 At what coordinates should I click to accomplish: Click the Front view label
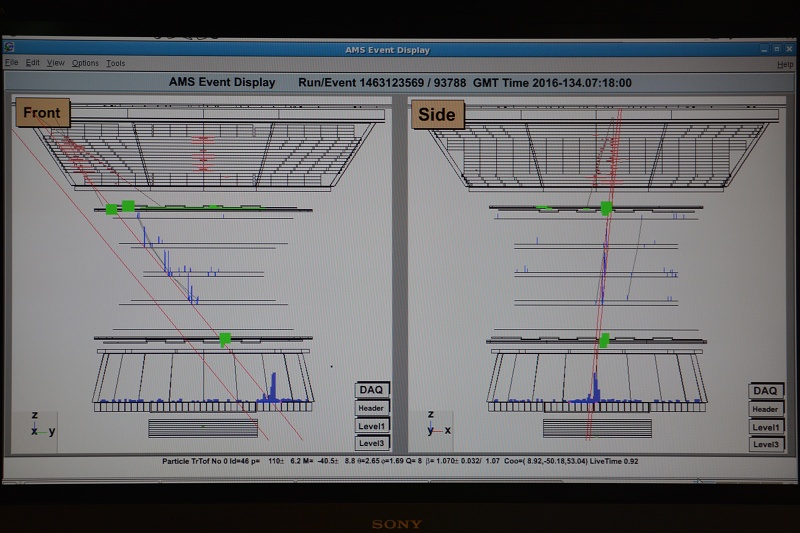click(42, 113)
